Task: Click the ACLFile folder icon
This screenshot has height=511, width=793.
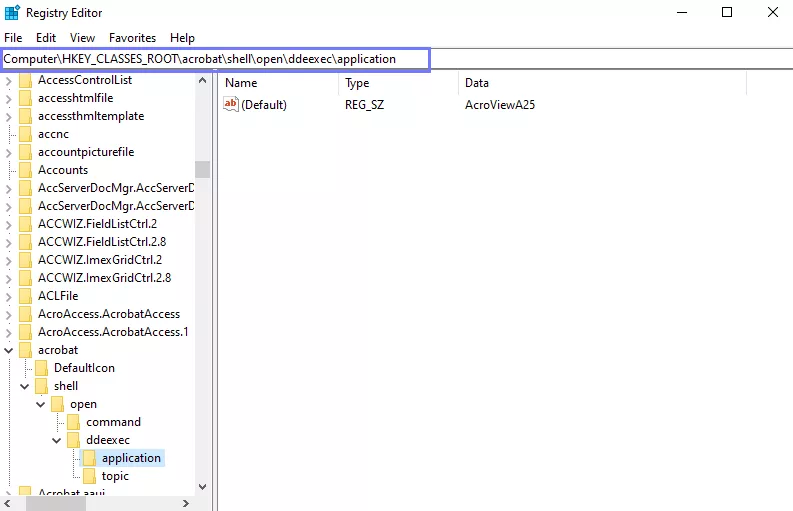Action: 25,296
